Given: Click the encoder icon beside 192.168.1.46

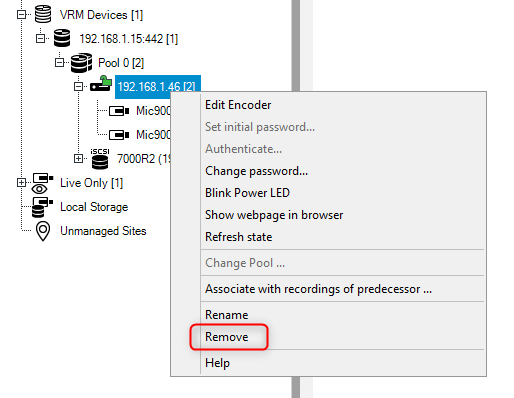Looking at the screenshot, I should point(100,84).
